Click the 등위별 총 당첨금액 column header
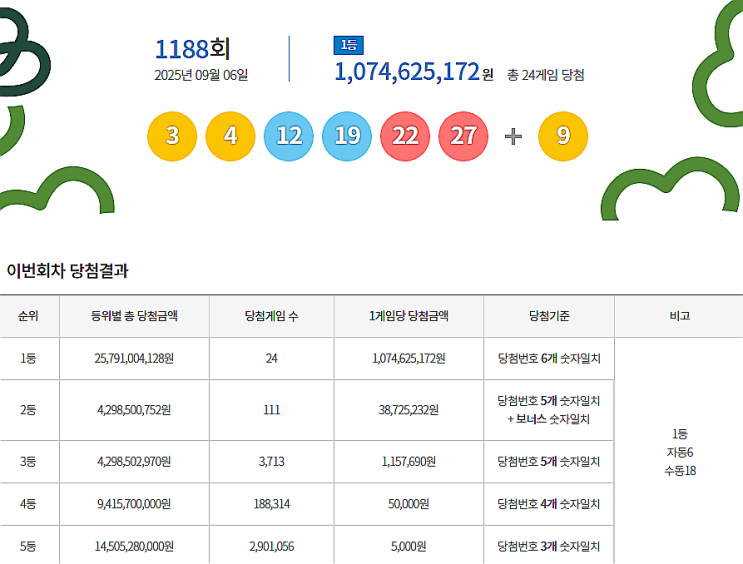 (134, 316)
